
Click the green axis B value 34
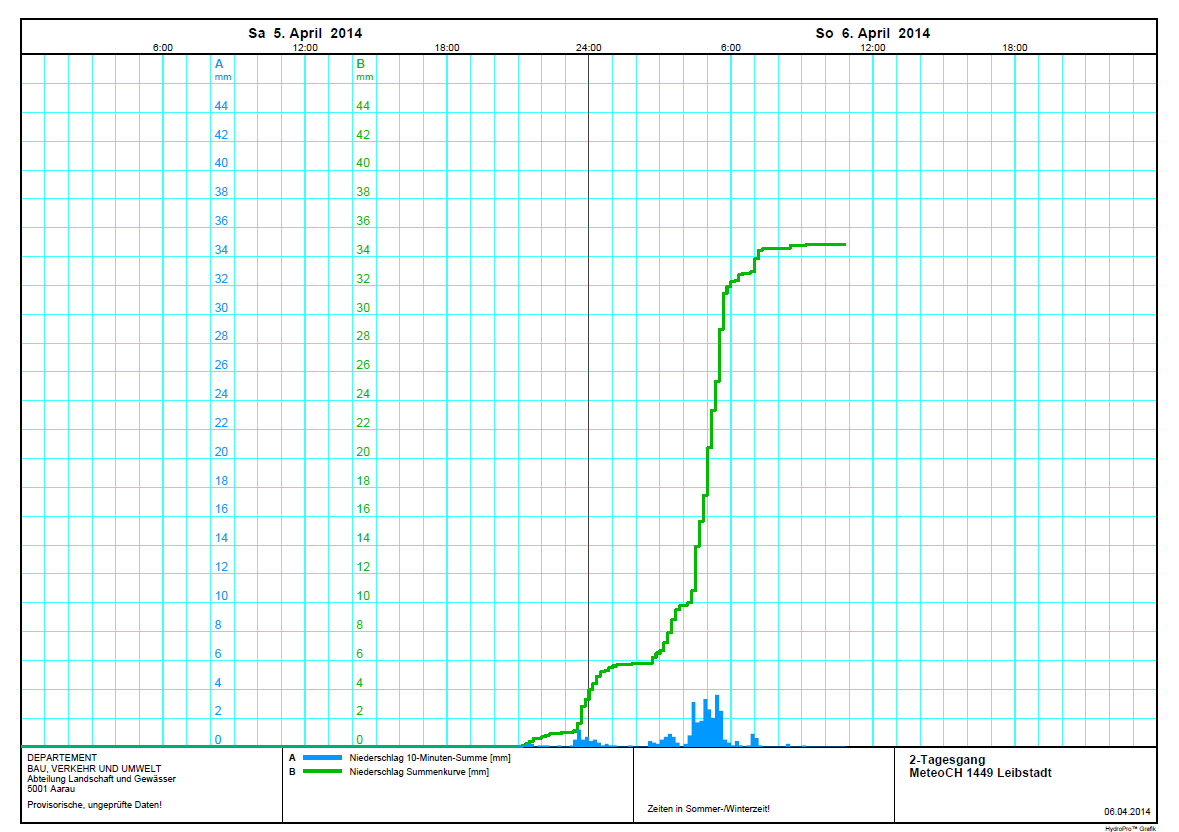click(362, 250)
